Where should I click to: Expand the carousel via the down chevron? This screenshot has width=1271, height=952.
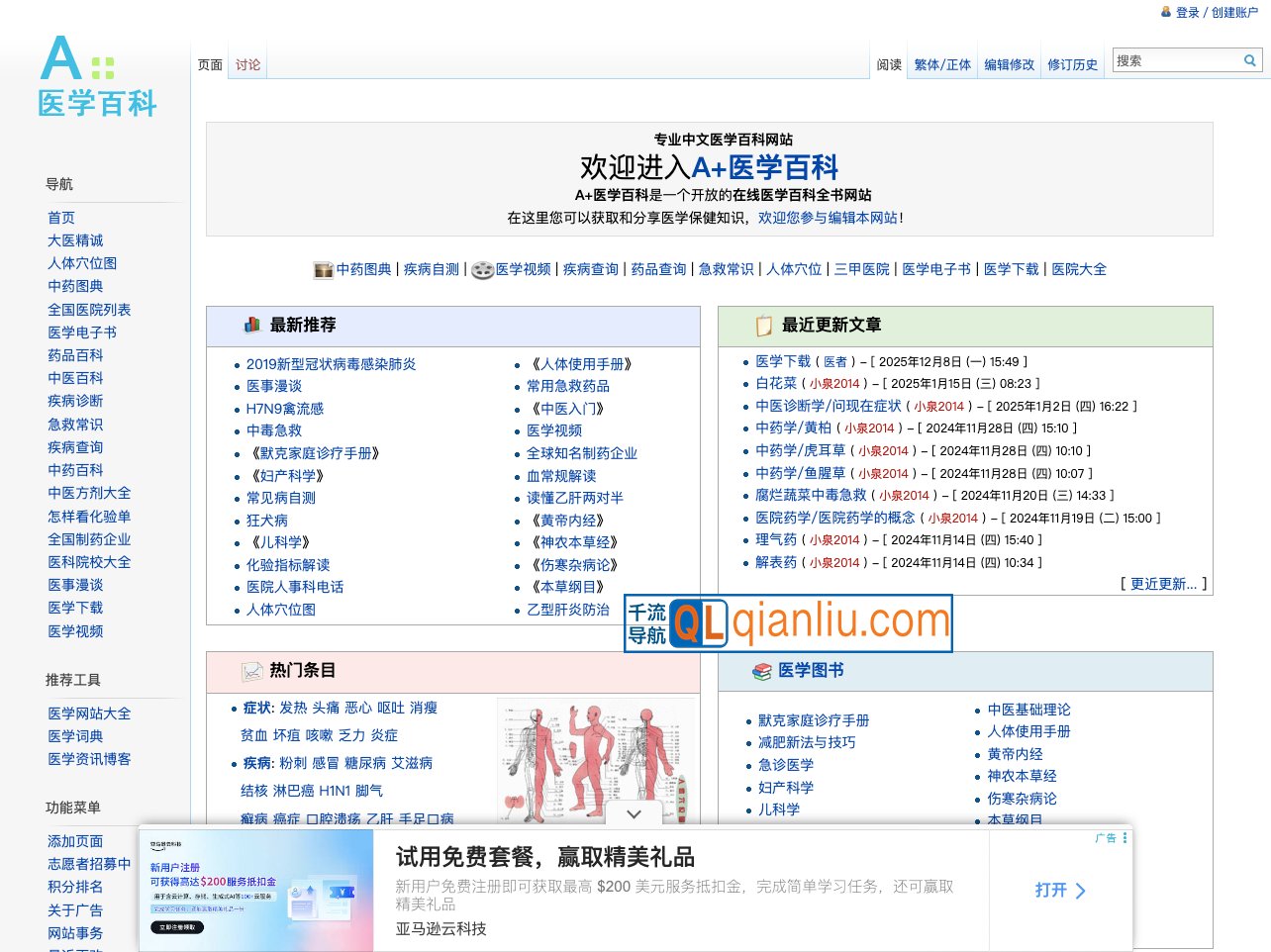point(633,813)
